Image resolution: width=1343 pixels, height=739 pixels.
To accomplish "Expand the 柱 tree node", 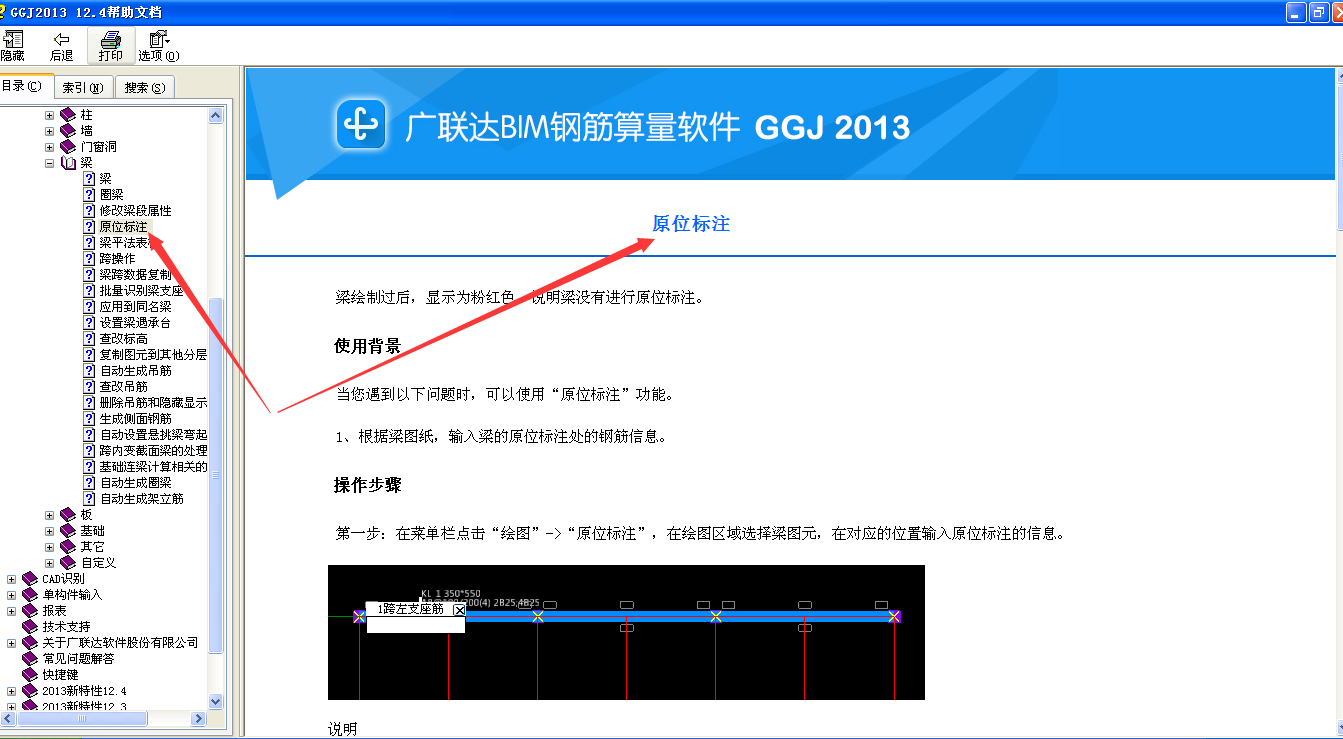I will (x=49, y=115).
